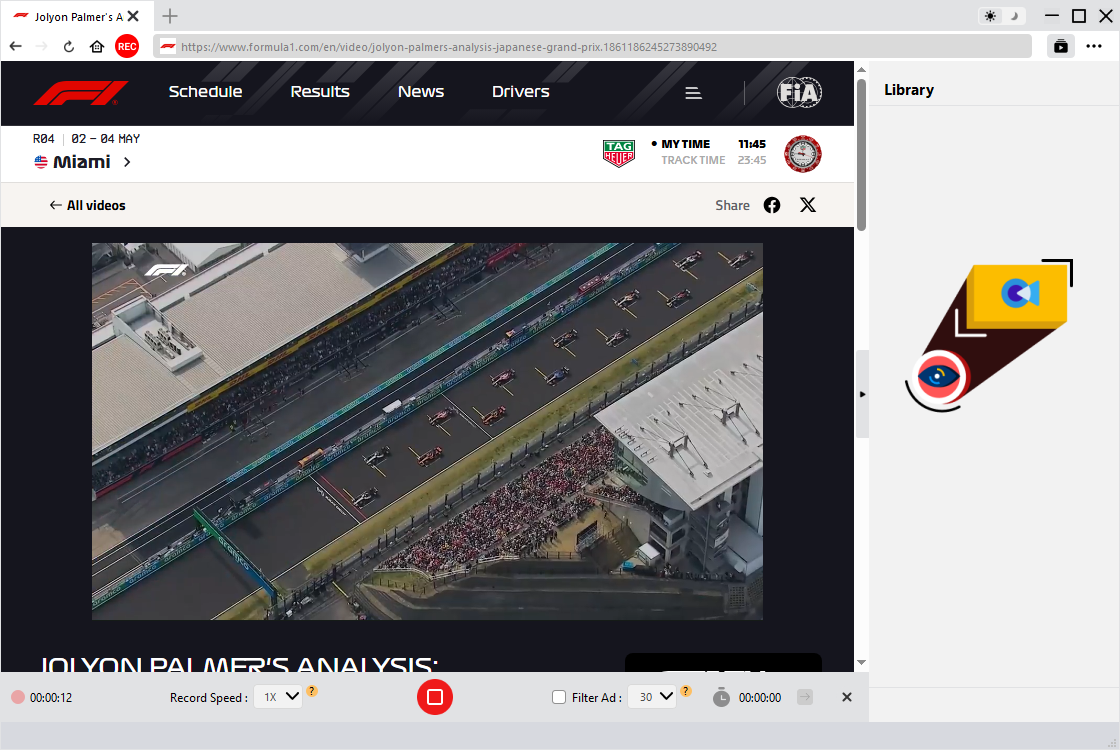Reload the current page

click(x=69, y=46)
